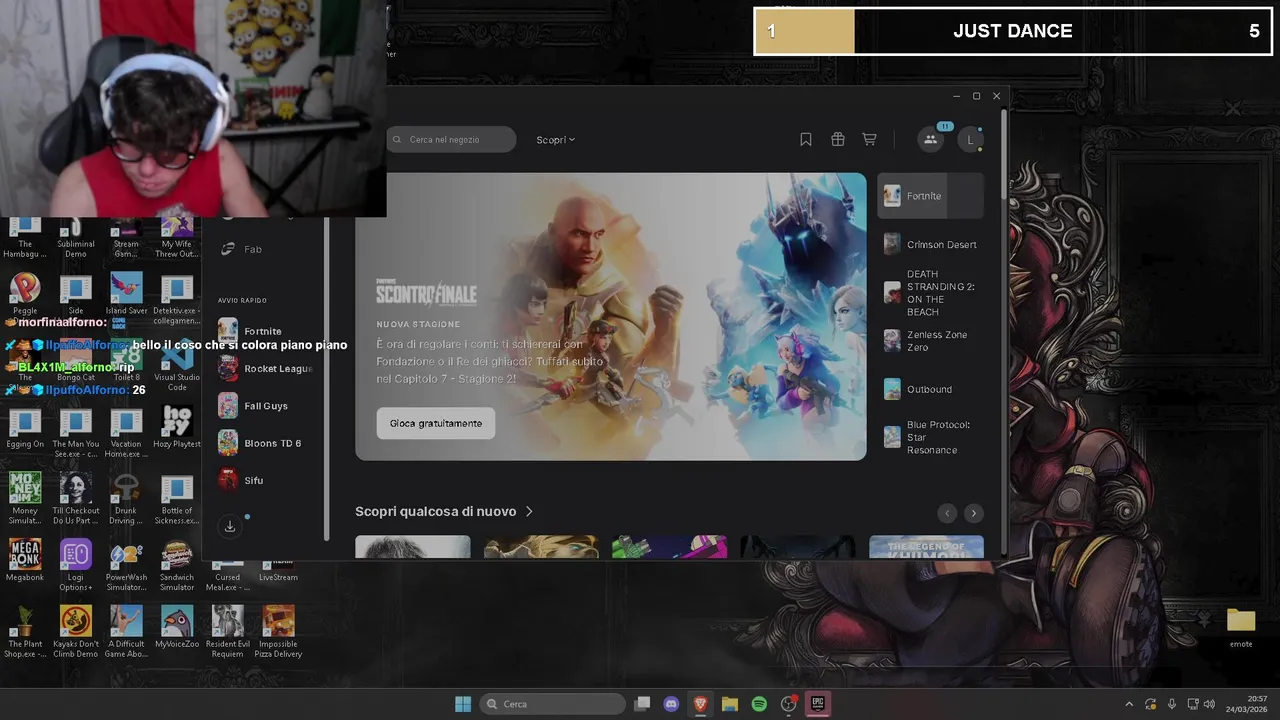The image size is (1280, 720).
Task: Select Fortnite in featured list
Action: [930, 196]
